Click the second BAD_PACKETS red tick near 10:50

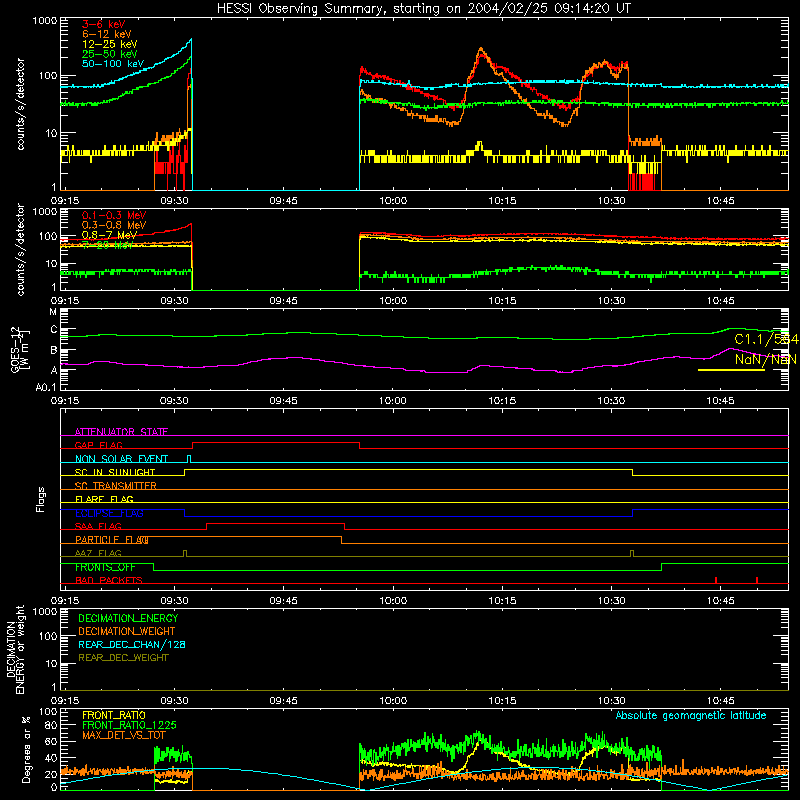pyautogui.click(x=757, y=580)
